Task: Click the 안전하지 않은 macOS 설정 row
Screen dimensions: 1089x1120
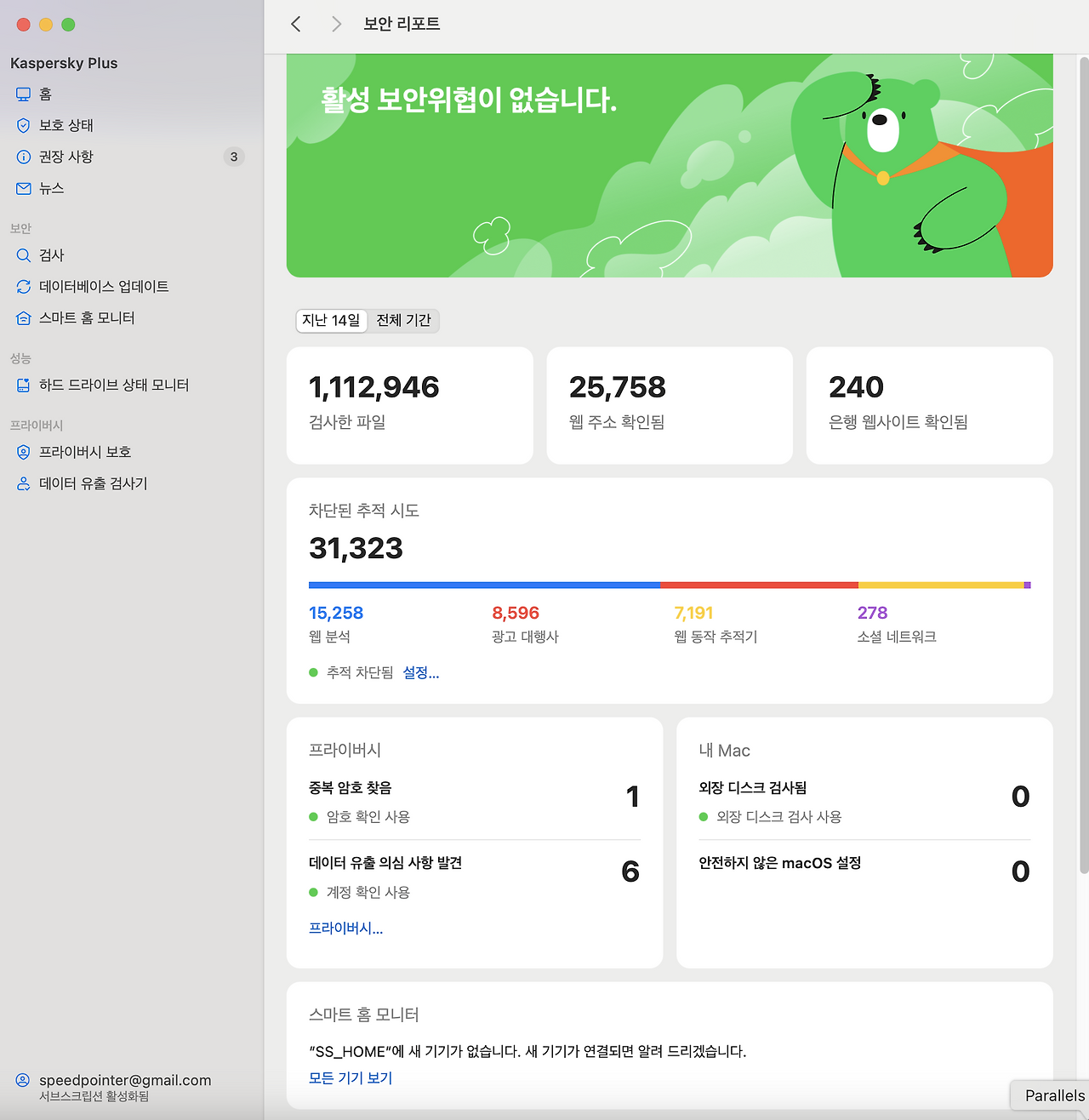Action: (x=864, y=871)
